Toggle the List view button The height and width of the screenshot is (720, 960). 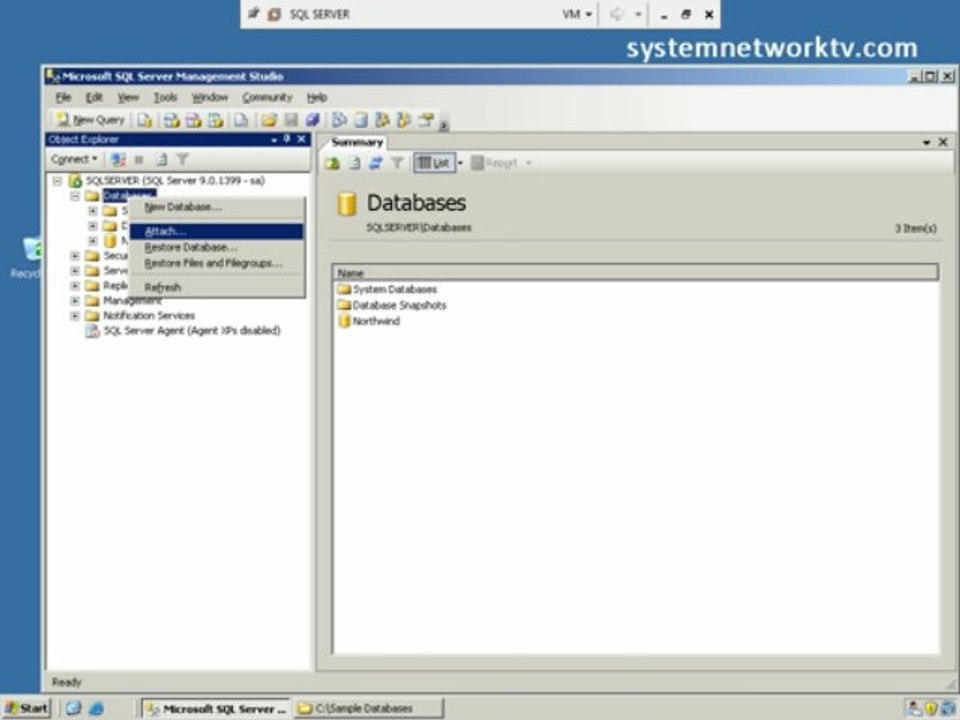coord(434,163)
